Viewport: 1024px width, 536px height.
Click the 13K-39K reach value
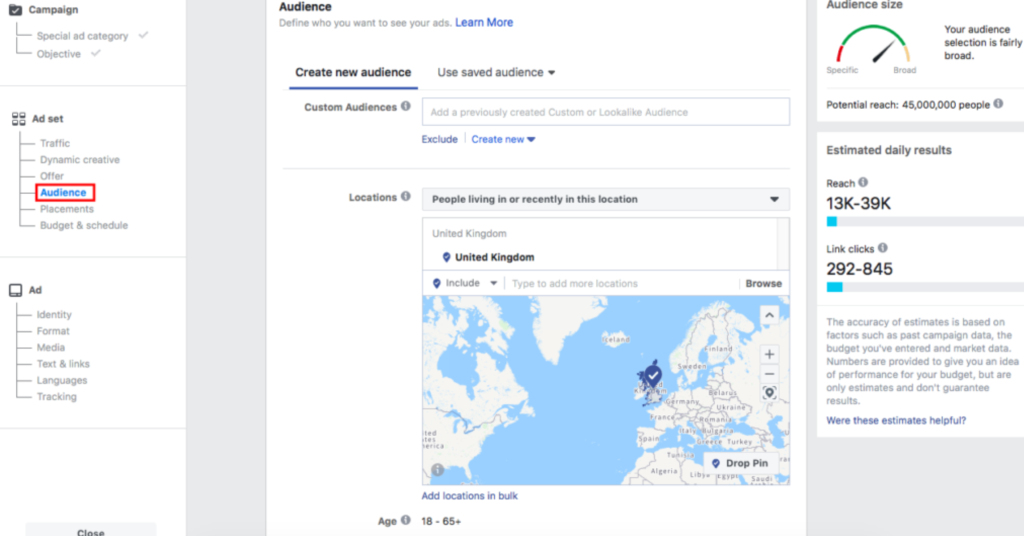click(x=858, y=204)
